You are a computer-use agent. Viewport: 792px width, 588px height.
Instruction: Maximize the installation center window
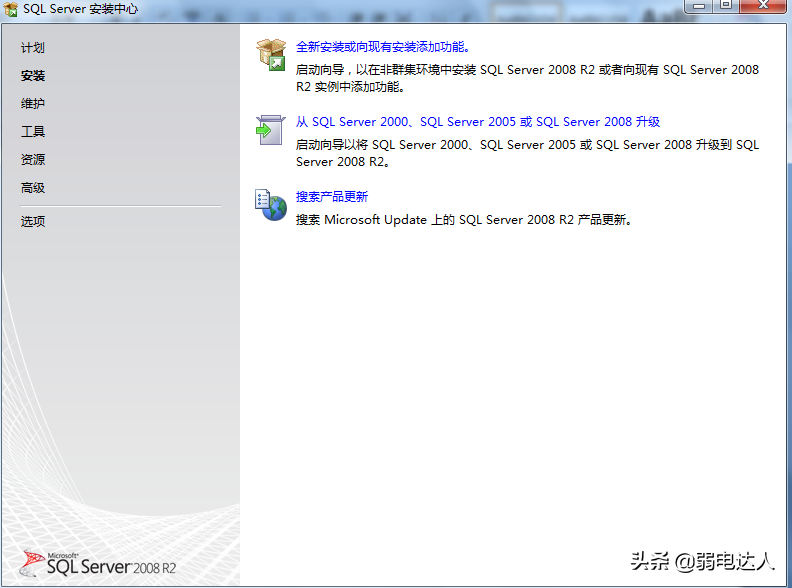tap(726, 6)
